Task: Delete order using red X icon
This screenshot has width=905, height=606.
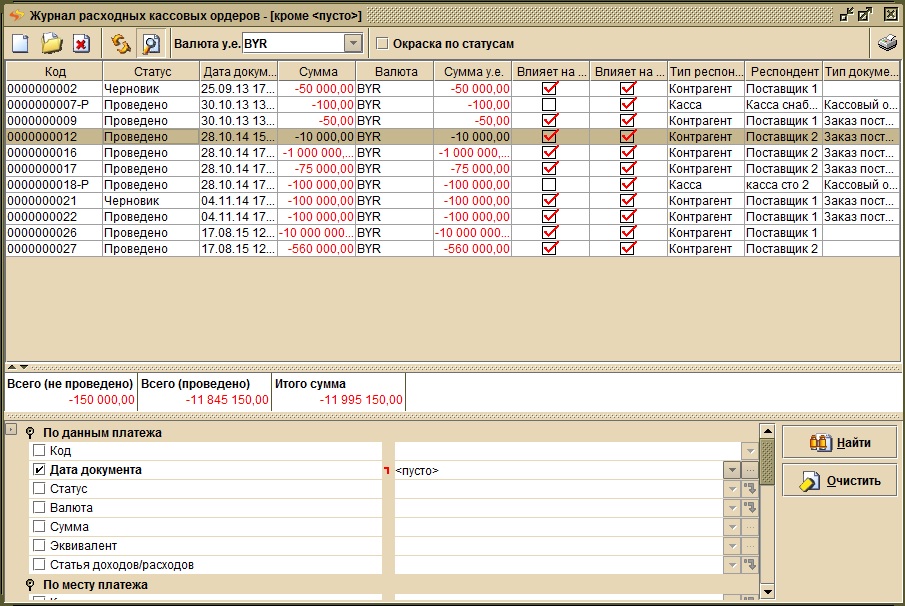Action: (x=81, y=44)
